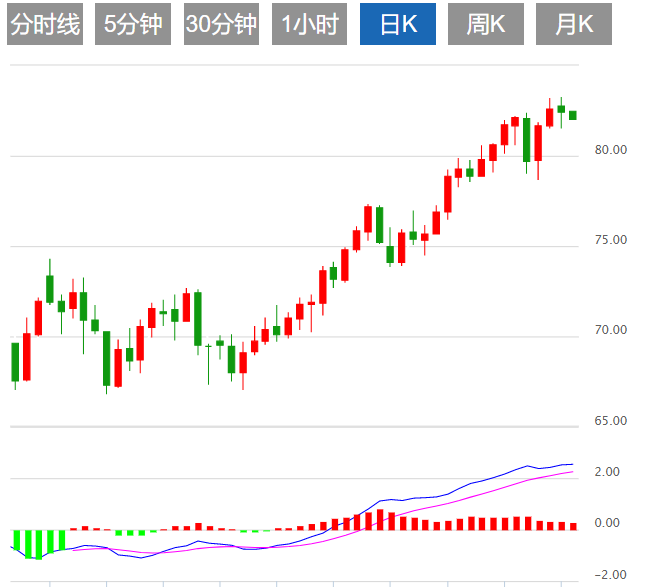Click the 2.00 MACD axis label
Viewport: 645px width, 587px height.
pyautogui.click(x=606, y=472)
